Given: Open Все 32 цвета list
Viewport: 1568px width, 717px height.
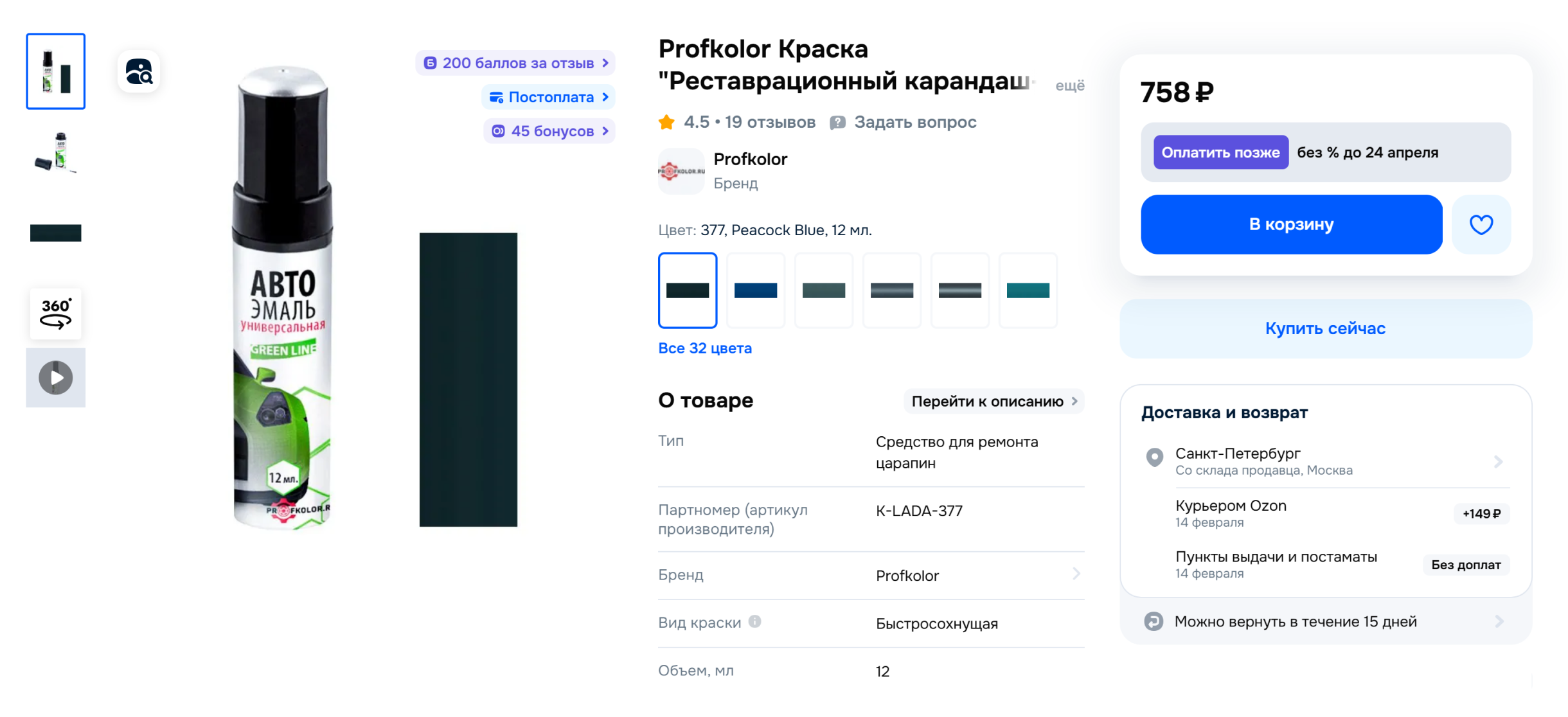Looking at the screenshot, I should coord(705,348).
